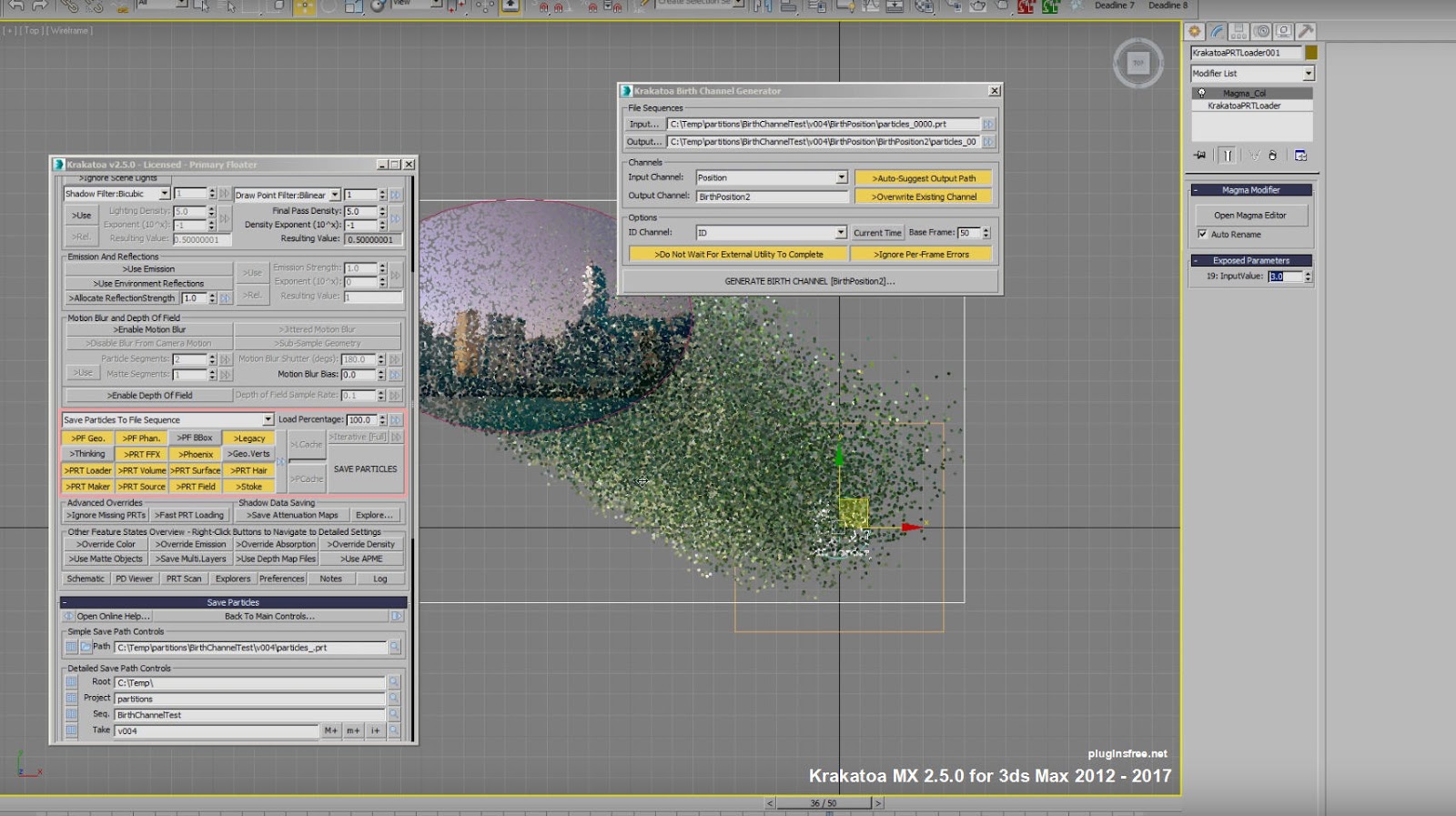
Task: Click magnifier icon next to Root field
Action: 394,682
